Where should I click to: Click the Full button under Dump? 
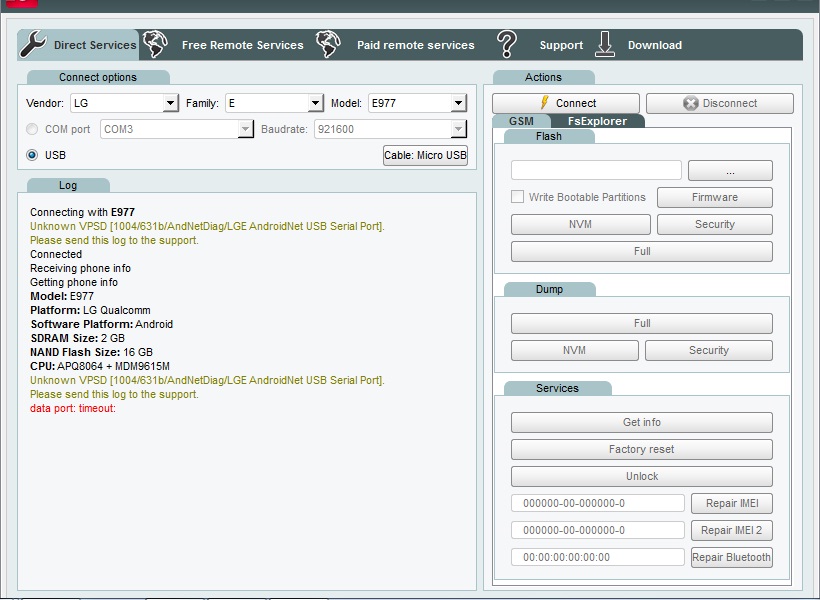tap(642, 323)
